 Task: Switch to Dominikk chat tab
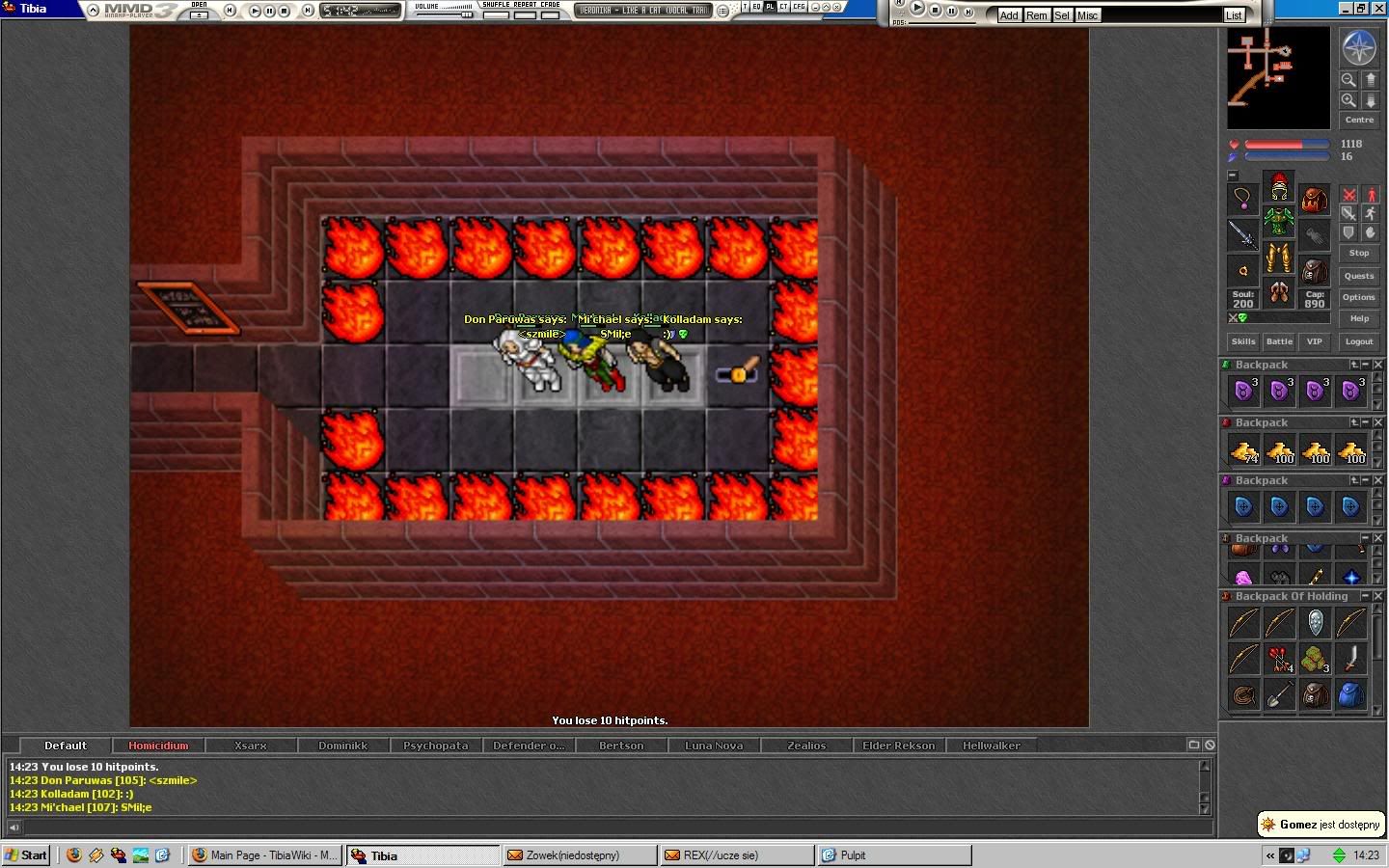343,746
